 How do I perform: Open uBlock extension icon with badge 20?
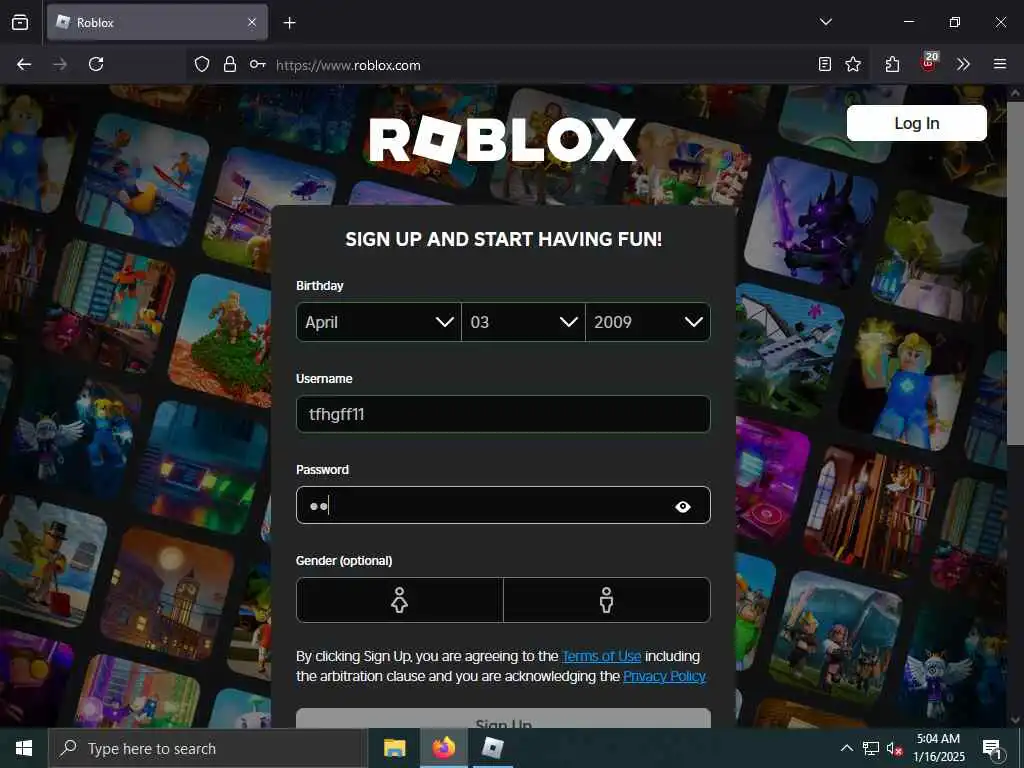[929, 63]
